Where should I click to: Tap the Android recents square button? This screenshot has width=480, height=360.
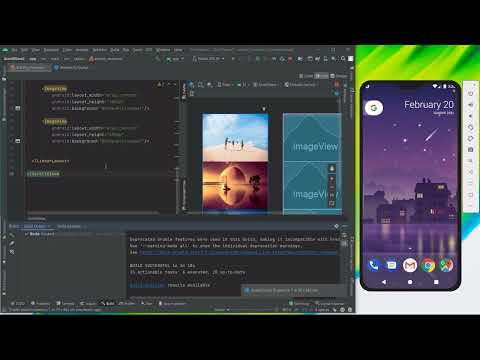pyautogui.click(x=436, y=282)
